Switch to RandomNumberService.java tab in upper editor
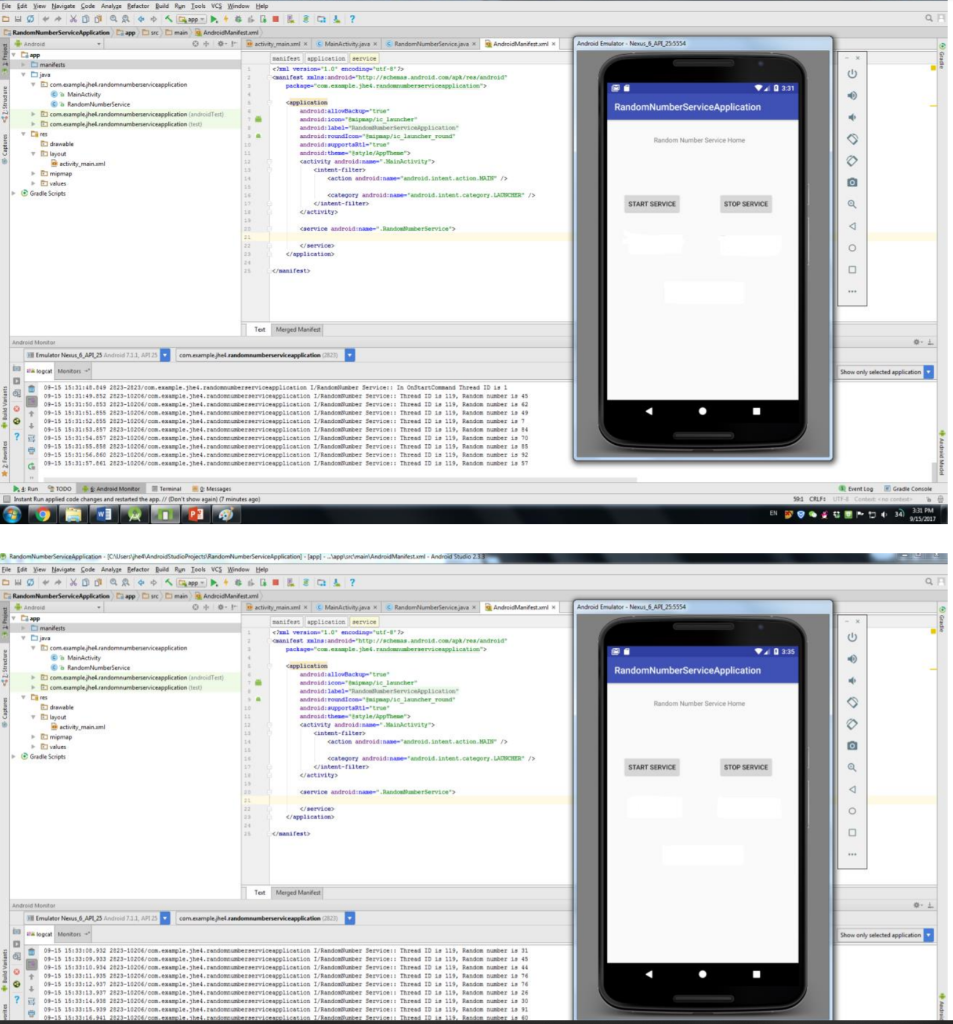The width and height of the screenshot is (953, 1024). (x=431, y=44)
